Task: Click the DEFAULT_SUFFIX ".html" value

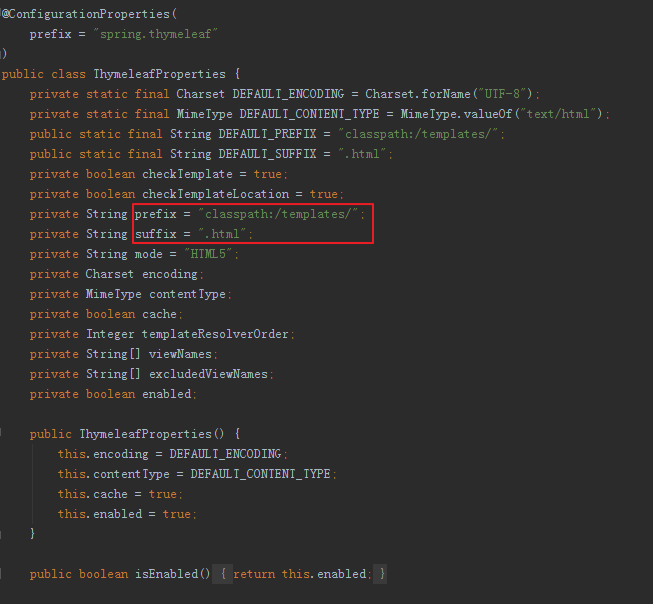Action: tap(362, 154)
